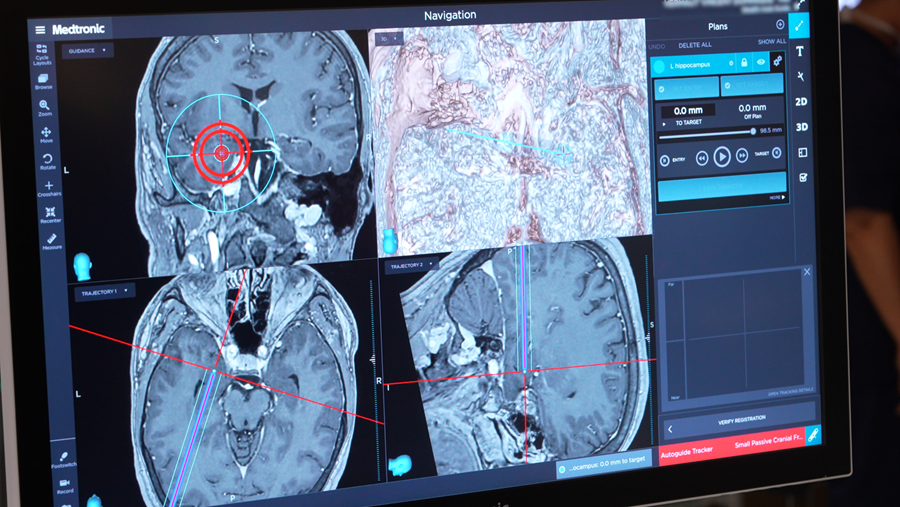
Task: Open L hippocampus plan settings gears
Action: click(778, 61)
